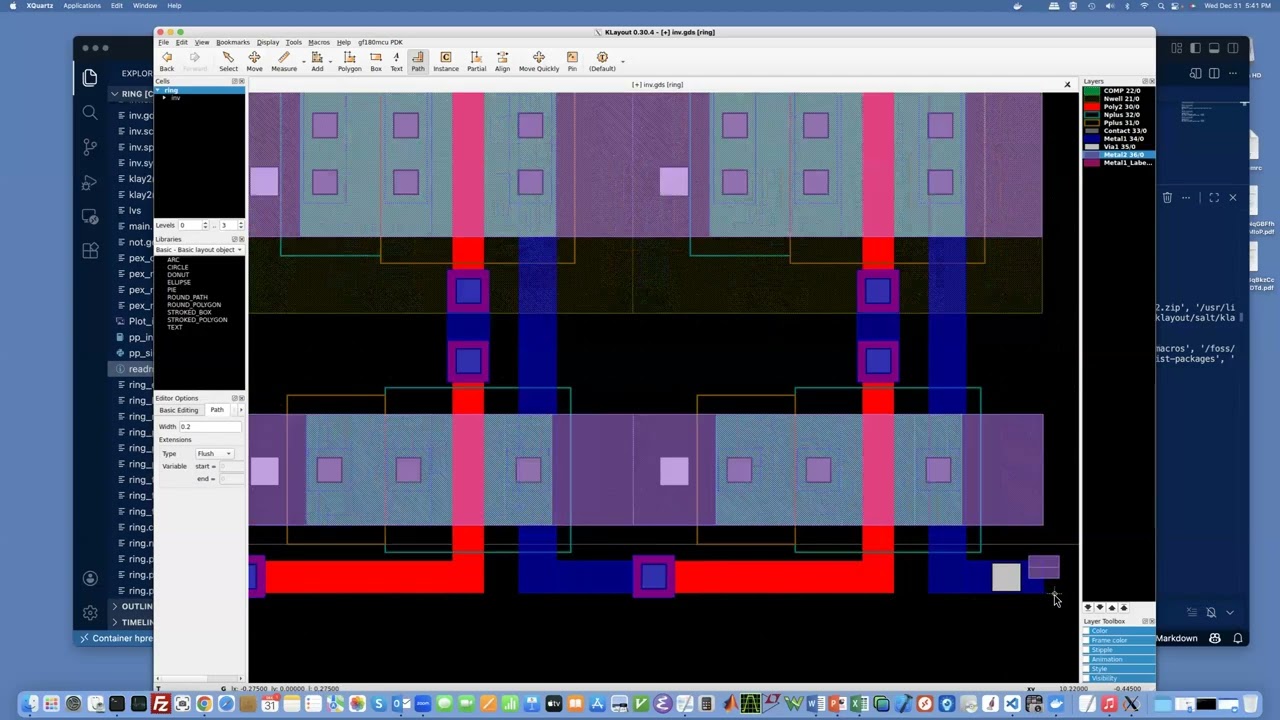Open the path Type Flush dropdown
The width and height of the screenshot is (1280, 720).
click(x=214, y=453)
